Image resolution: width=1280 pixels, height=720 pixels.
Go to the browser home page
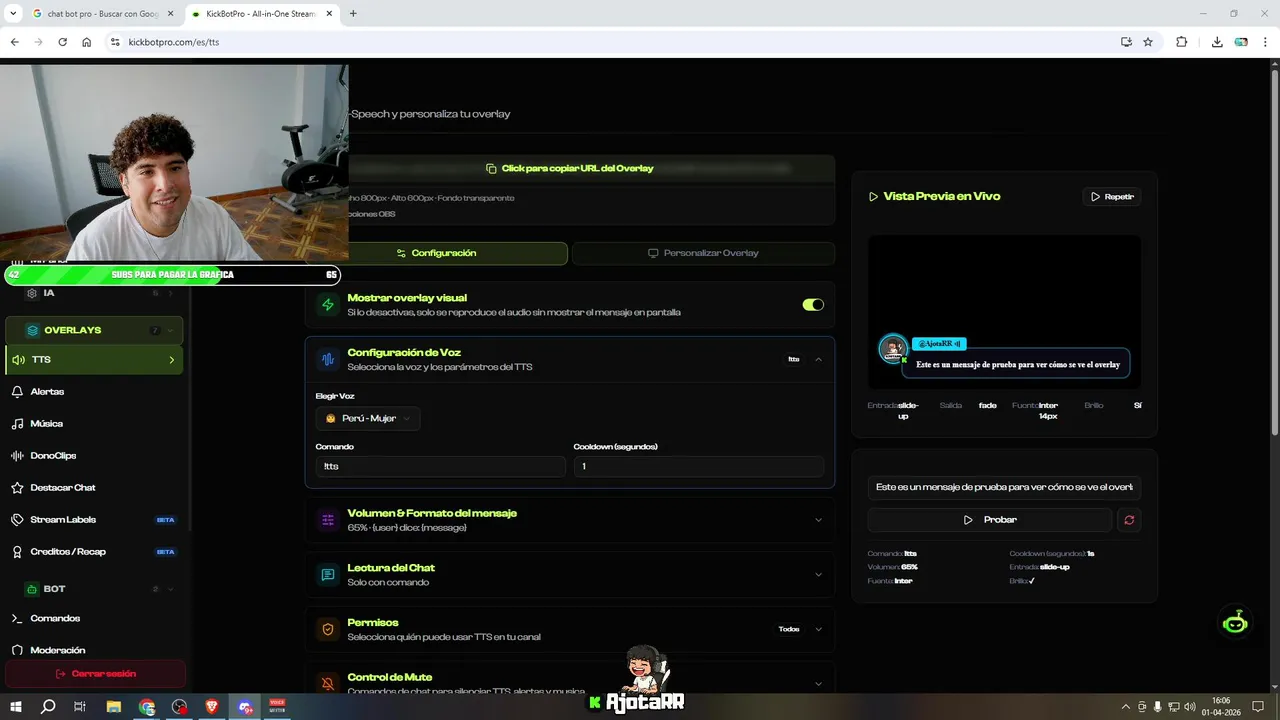[x=87, y=42]
